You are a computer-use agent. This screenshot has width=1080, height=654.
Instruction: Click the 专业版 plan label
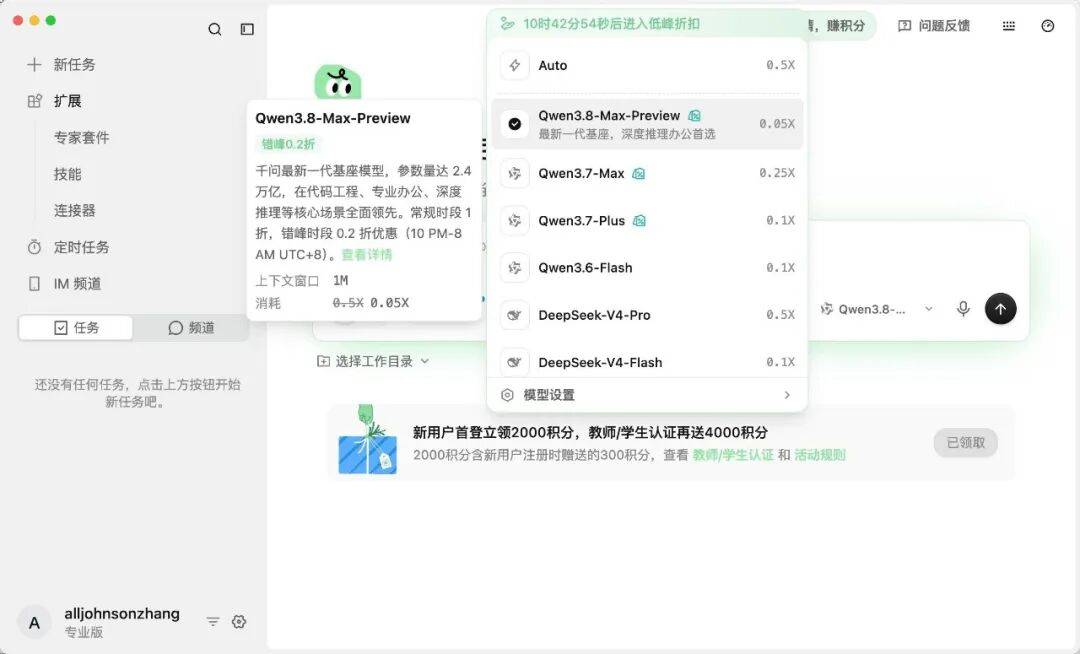click(83, 633)
